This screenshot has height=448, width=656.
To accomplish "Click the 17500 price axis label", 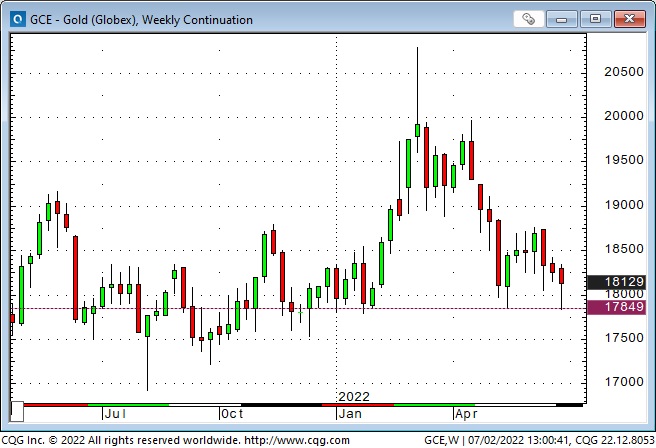I will pyautogui.click(x=623, y=338).
